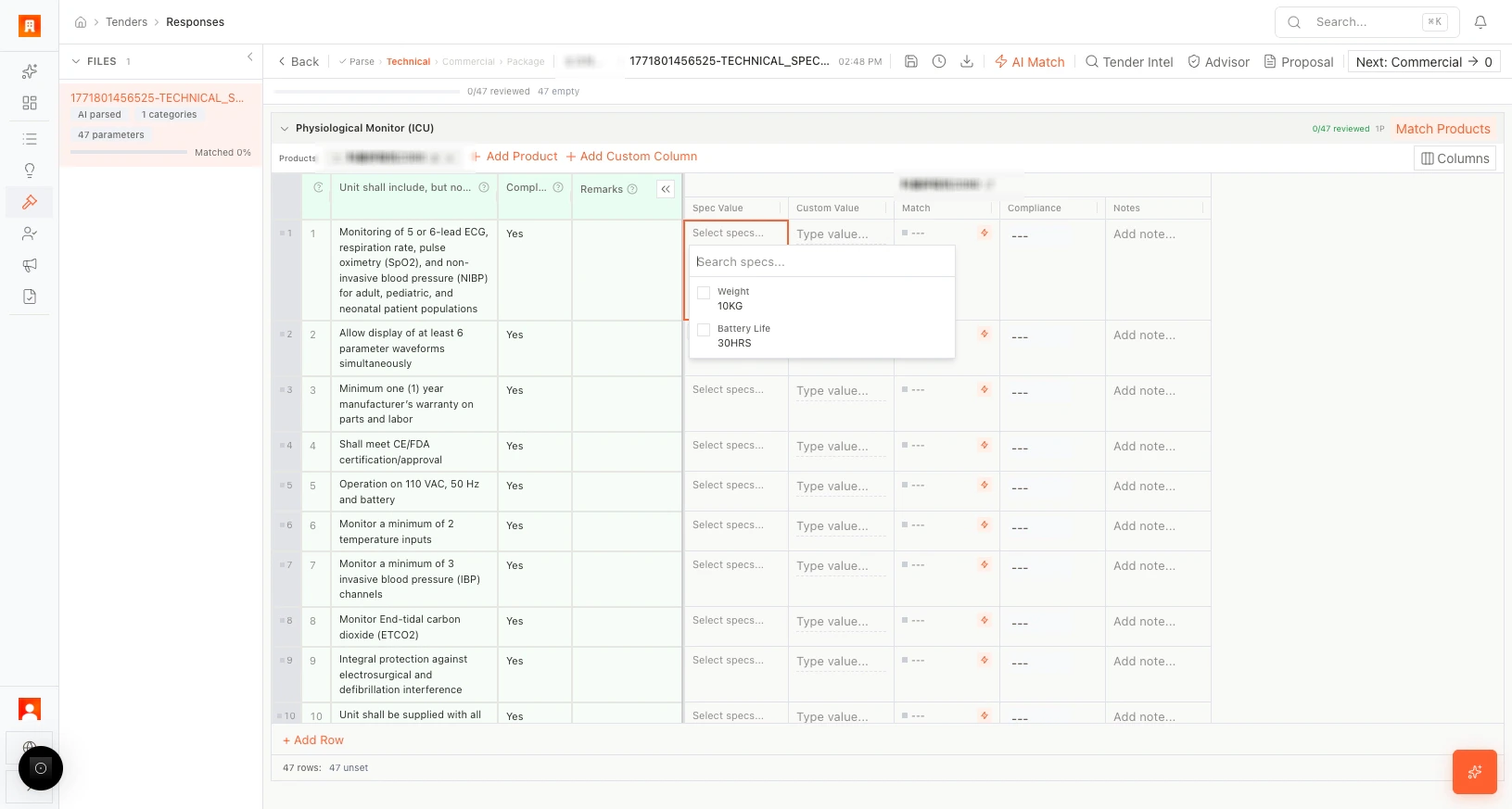Click AI match icon for row 3

pyautogui.click(x=985, y=389)
